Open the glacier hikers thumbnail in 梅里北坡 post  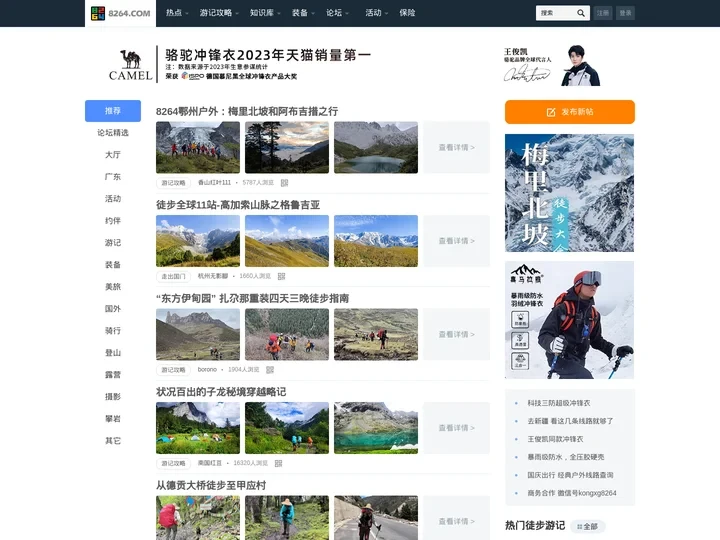click(x=198, y=147)
